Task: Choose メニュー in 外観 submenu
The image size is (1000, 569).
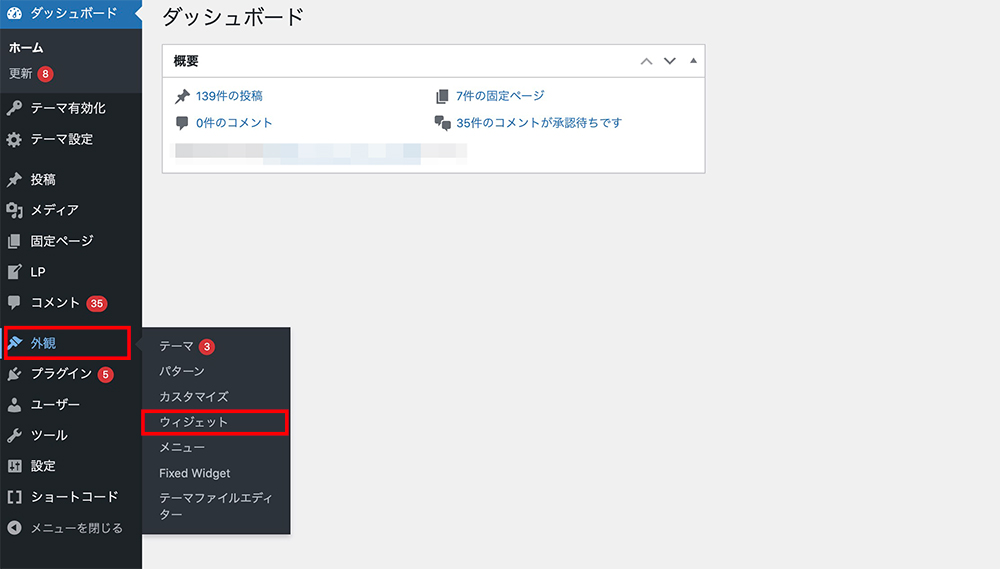Action: 182,448
